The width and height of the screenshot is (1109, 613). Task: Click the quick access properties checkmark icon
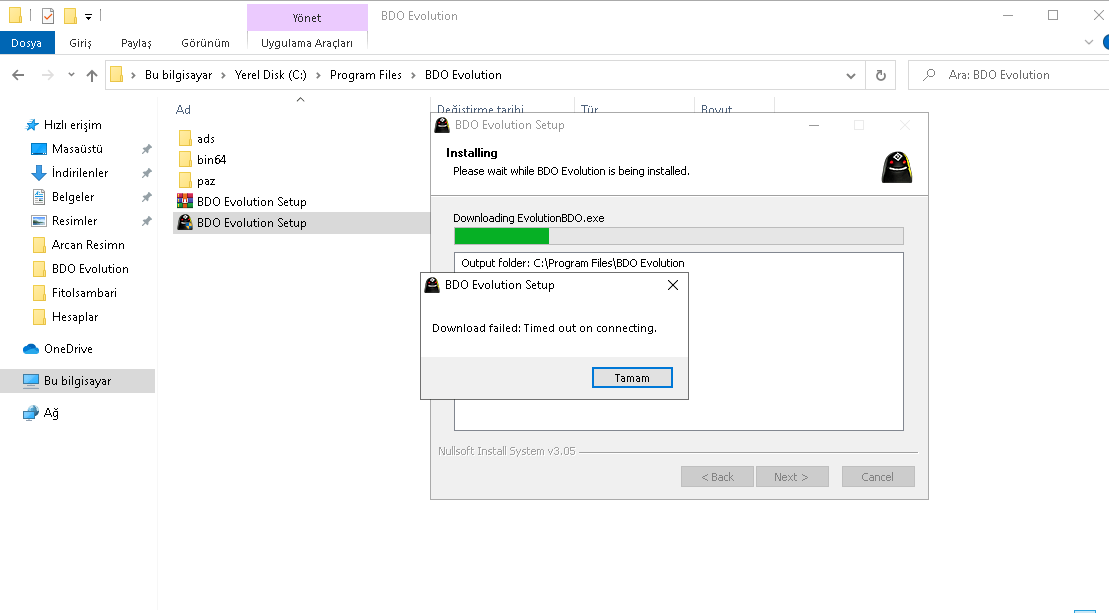[x=48, y=16]
